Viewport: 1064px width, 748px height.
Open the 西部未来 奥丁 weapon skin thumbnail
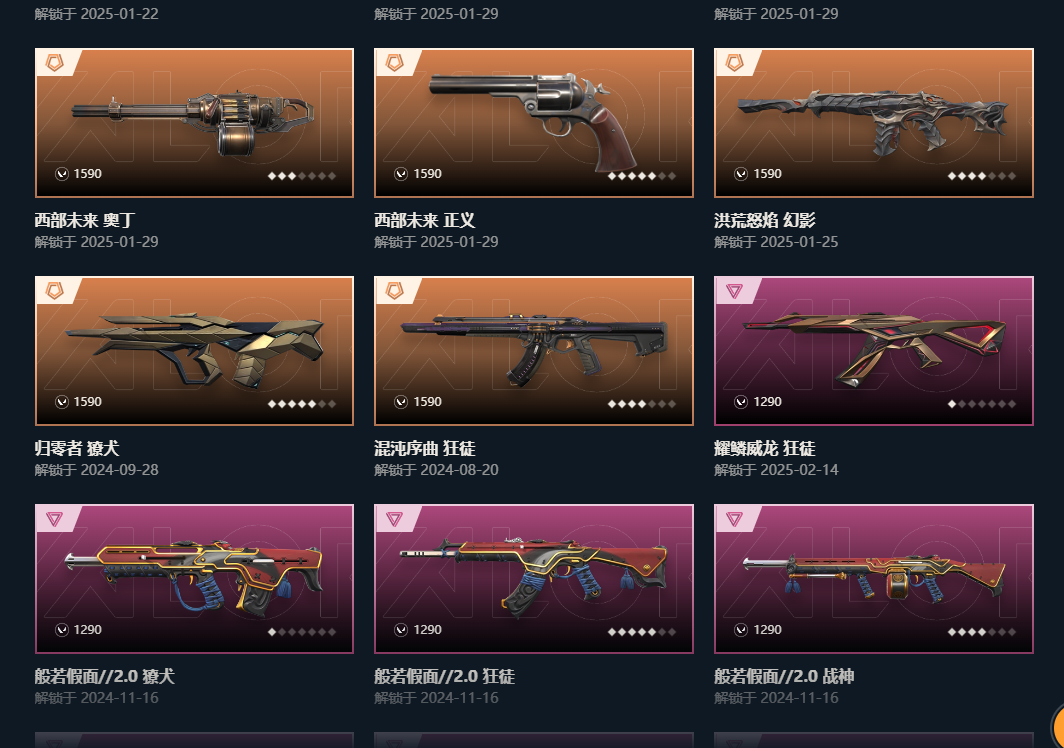click(x=194, y=123)
